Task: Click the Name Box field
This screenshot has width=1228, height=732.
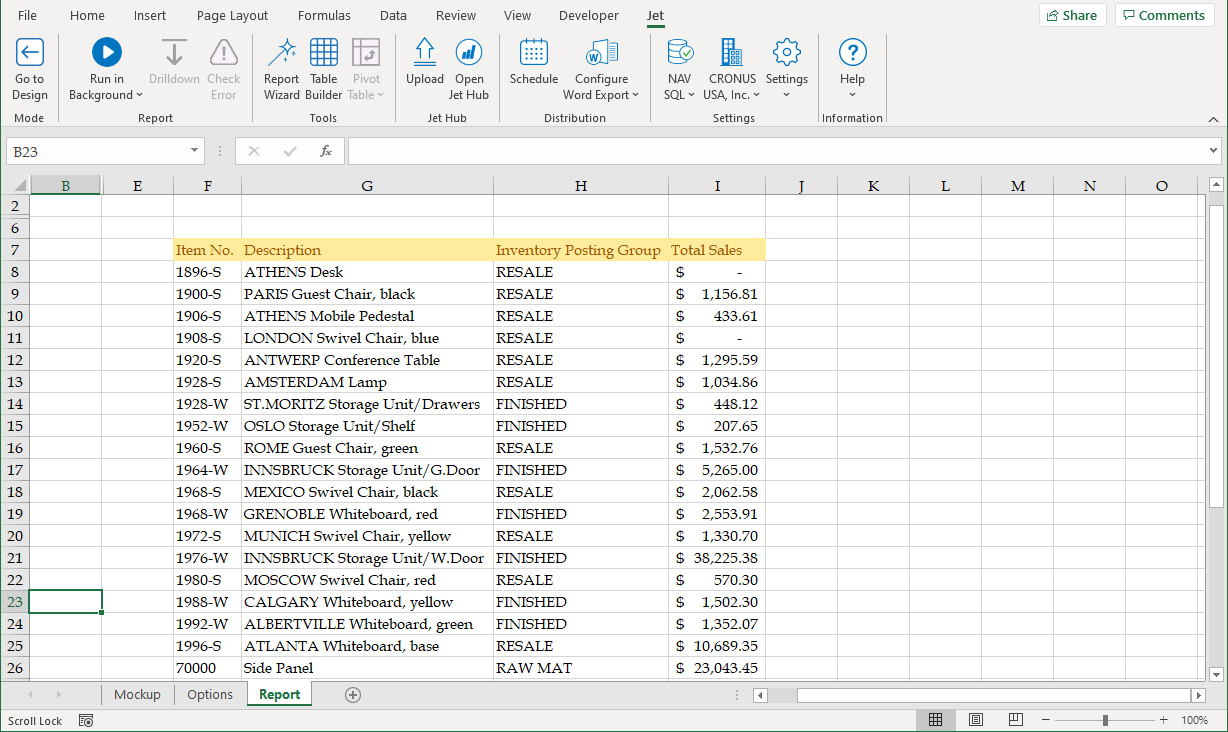Action: pyautogui.click(x=96, y=151)
